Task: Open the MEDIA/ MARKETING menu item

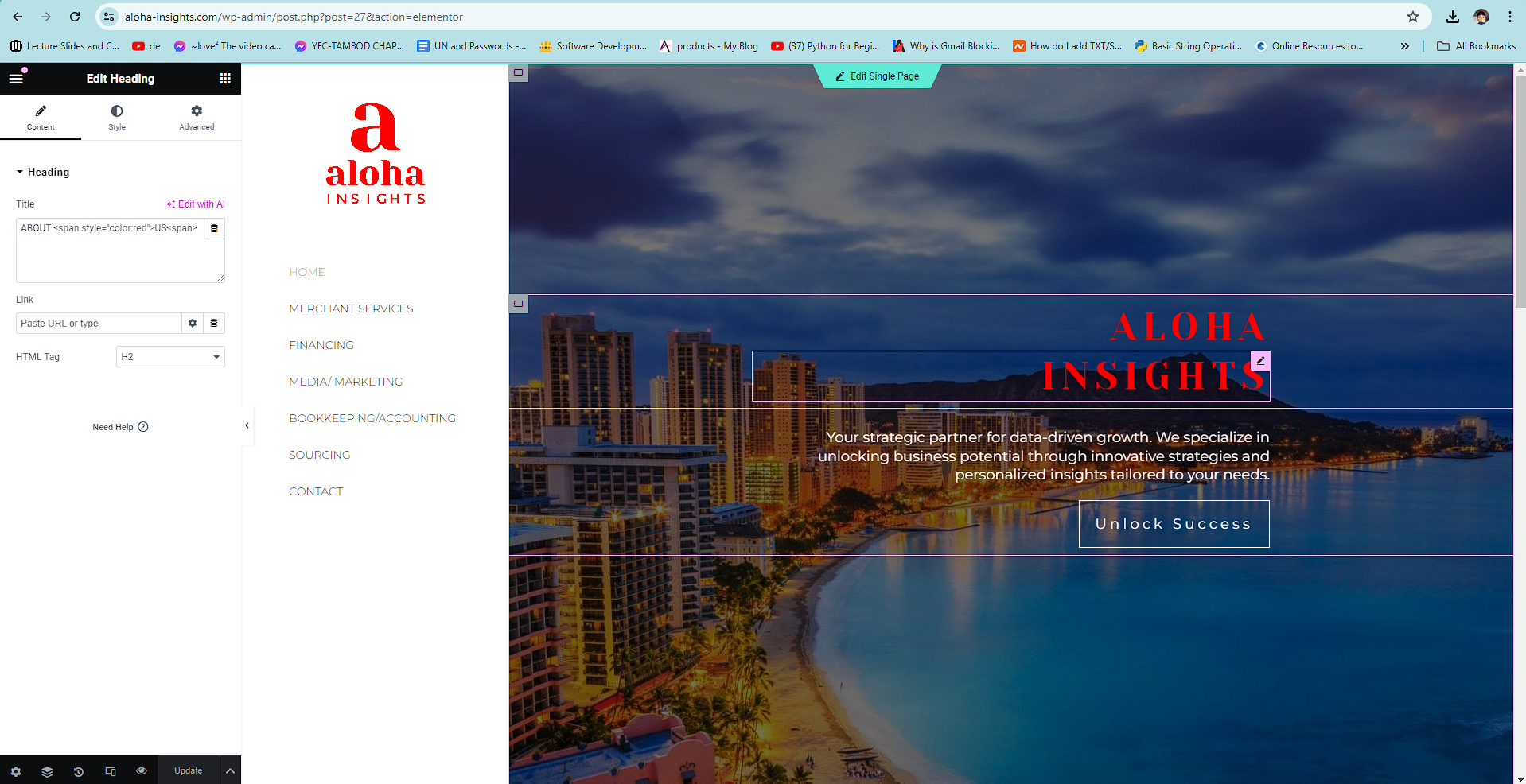Action: point(346,382)
